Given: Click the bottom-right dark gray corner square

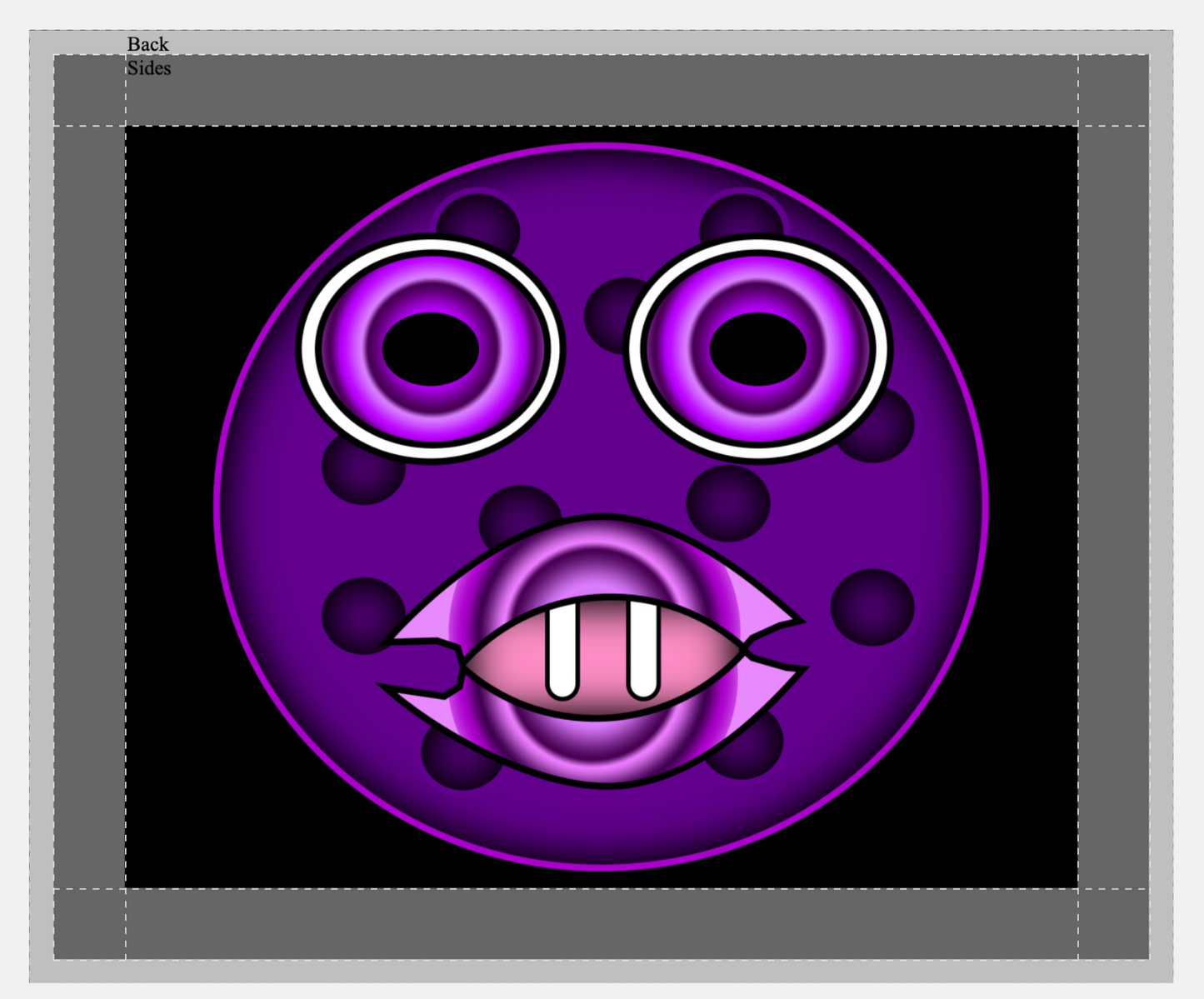Looking at the screenshot, I should click(x=1113, y=924).
